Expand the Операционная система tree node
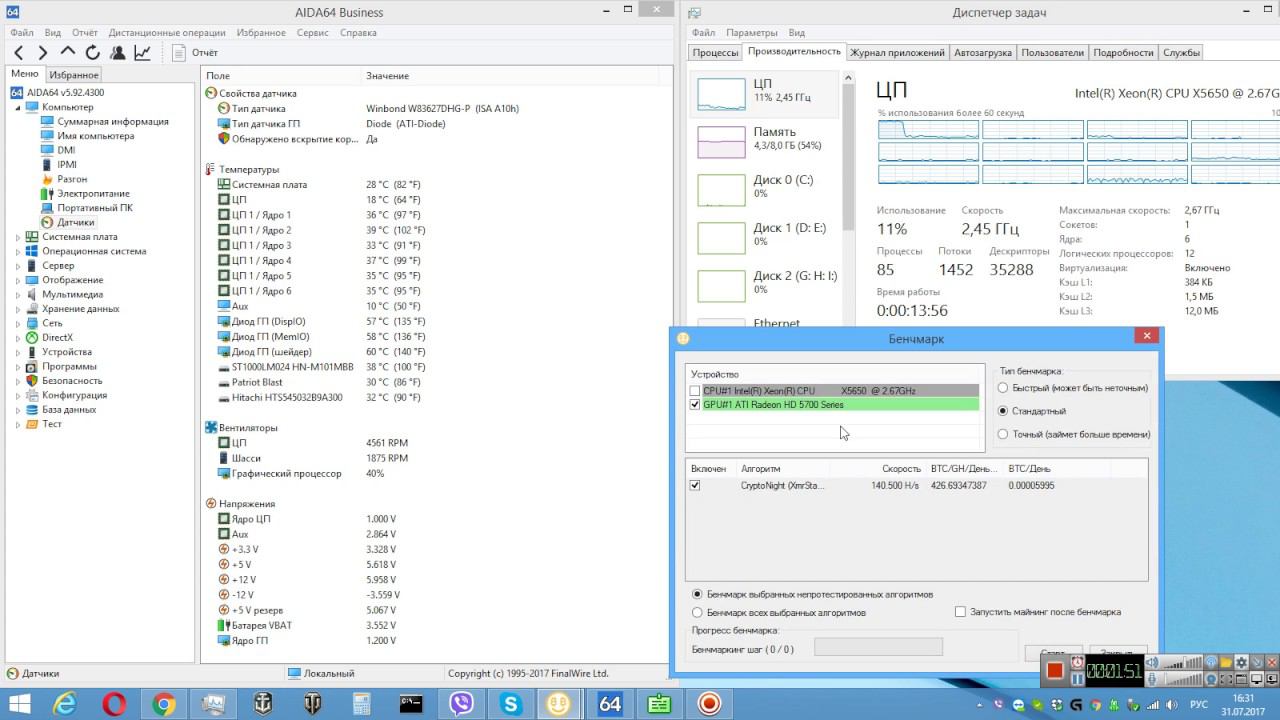 [x=18, y=251]
